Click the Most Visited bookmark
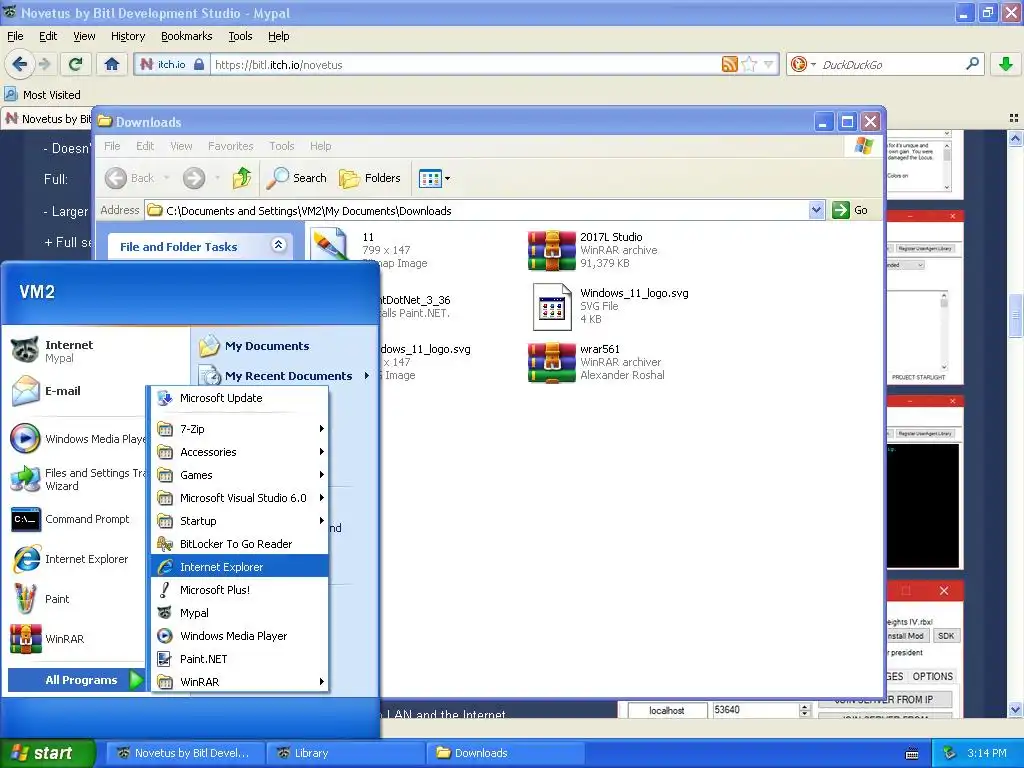Viewport: 1024px width, 768px height. tap(43, 95)
